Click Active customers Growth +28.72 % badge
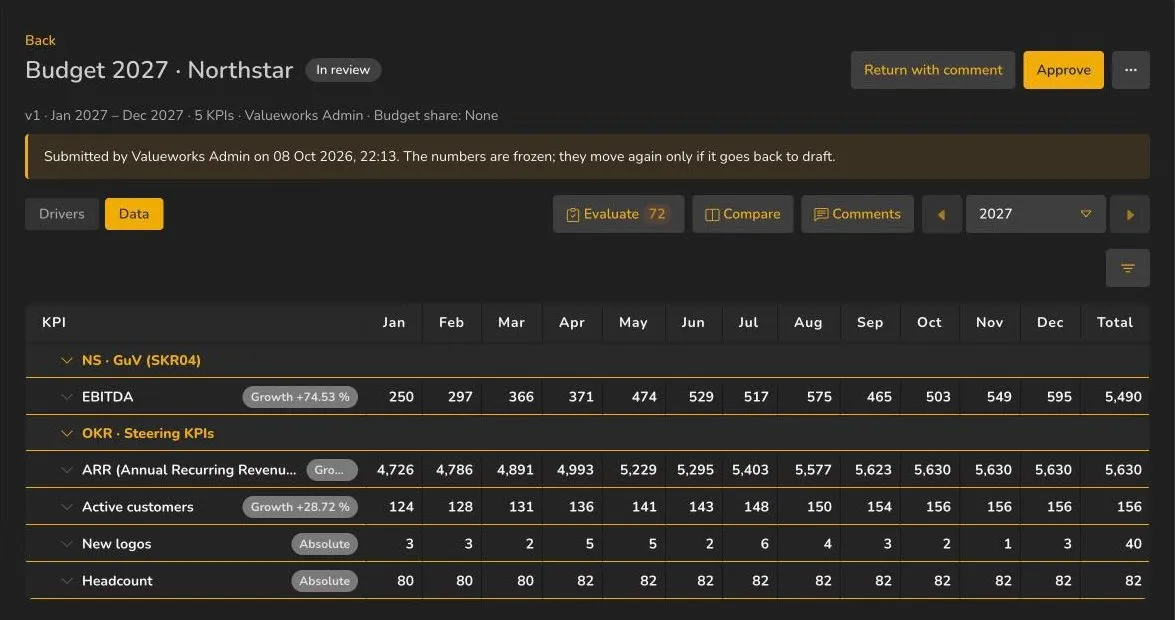 click(x=300, y=507)
